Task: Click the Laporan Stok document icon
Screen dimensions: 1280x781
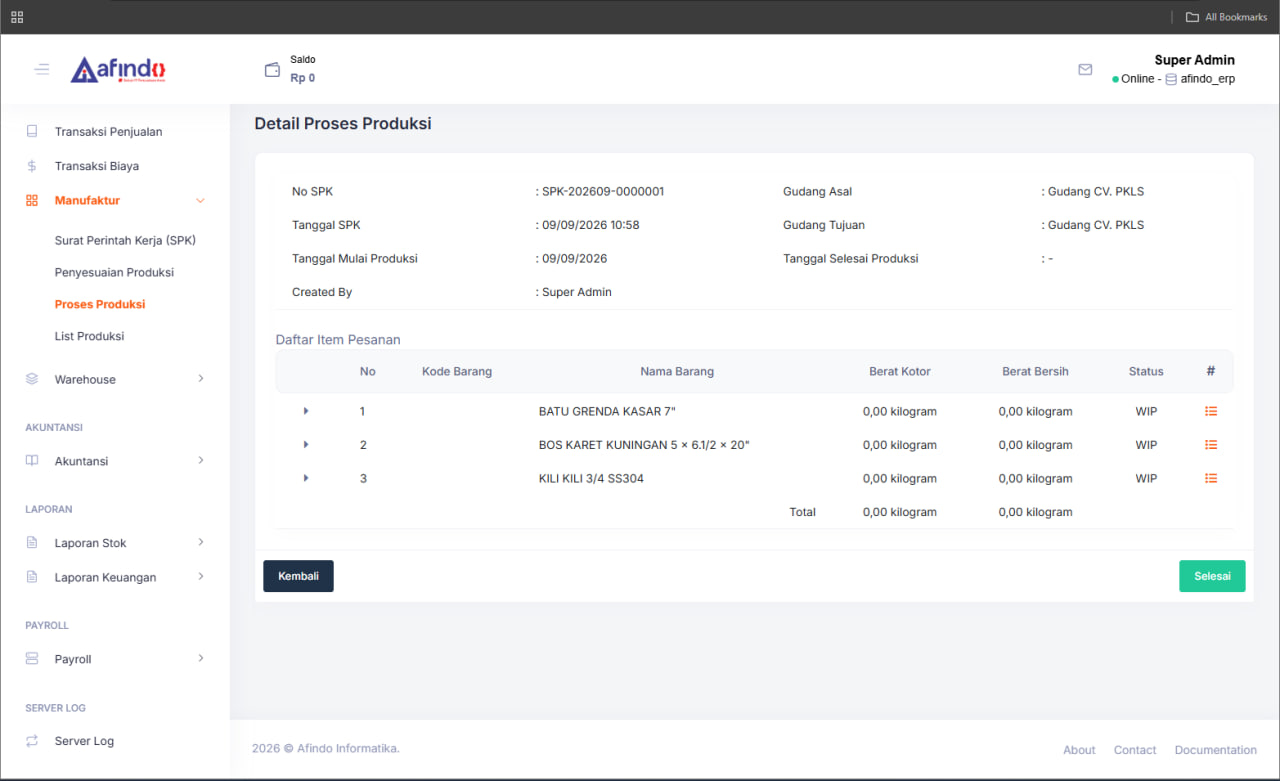Action: [32, 543]
